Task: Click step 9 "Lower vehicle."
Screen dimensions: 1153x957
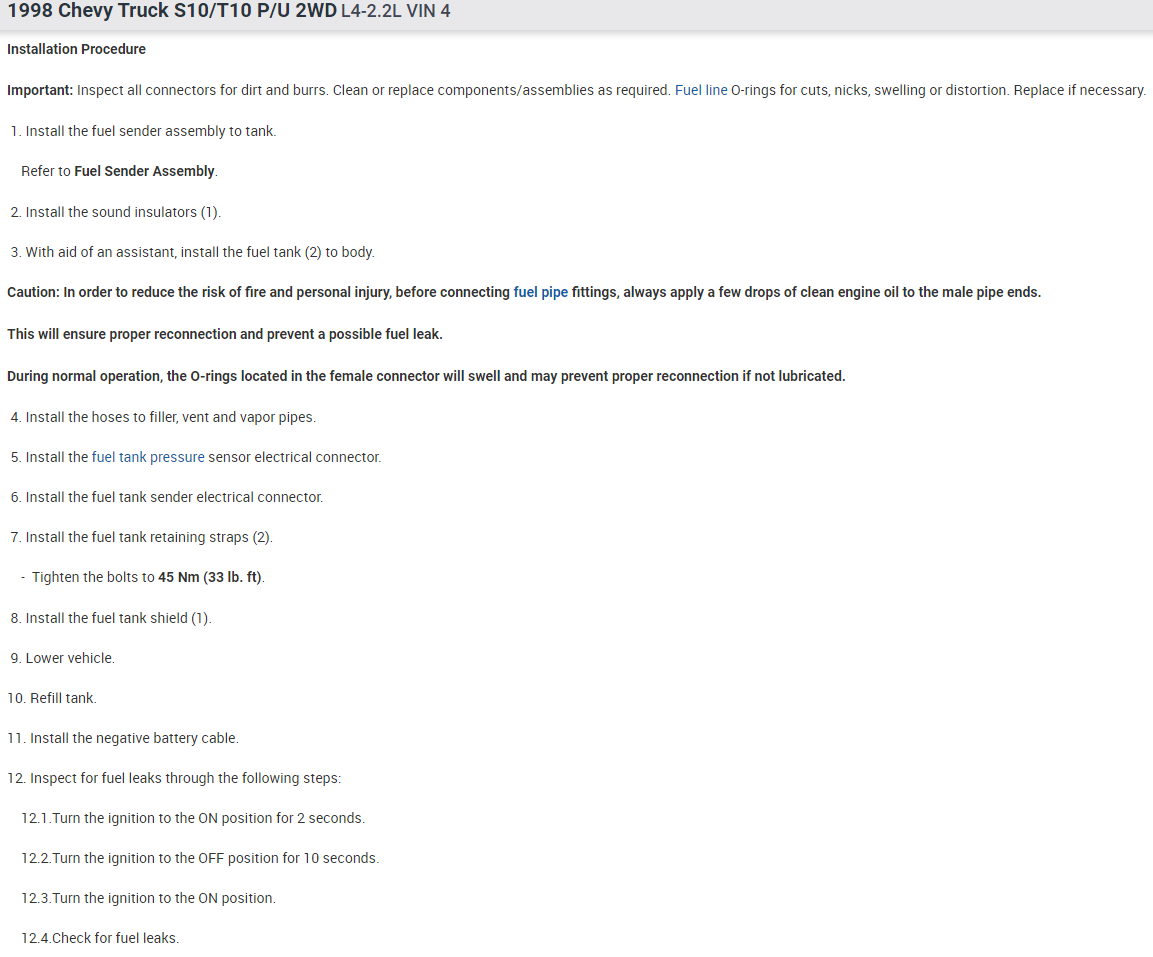Action: pos(70,658)
